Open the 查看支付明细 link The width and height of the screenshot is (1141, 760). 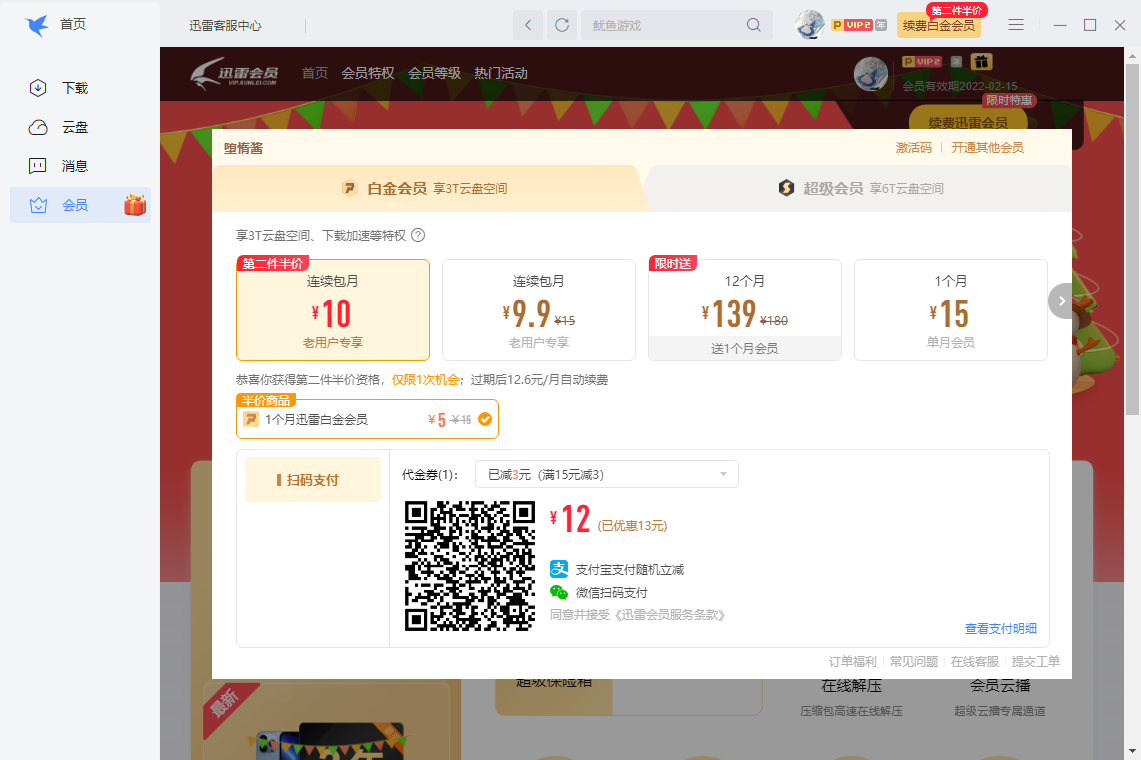pyautogui.click(x=1001, y=628)
